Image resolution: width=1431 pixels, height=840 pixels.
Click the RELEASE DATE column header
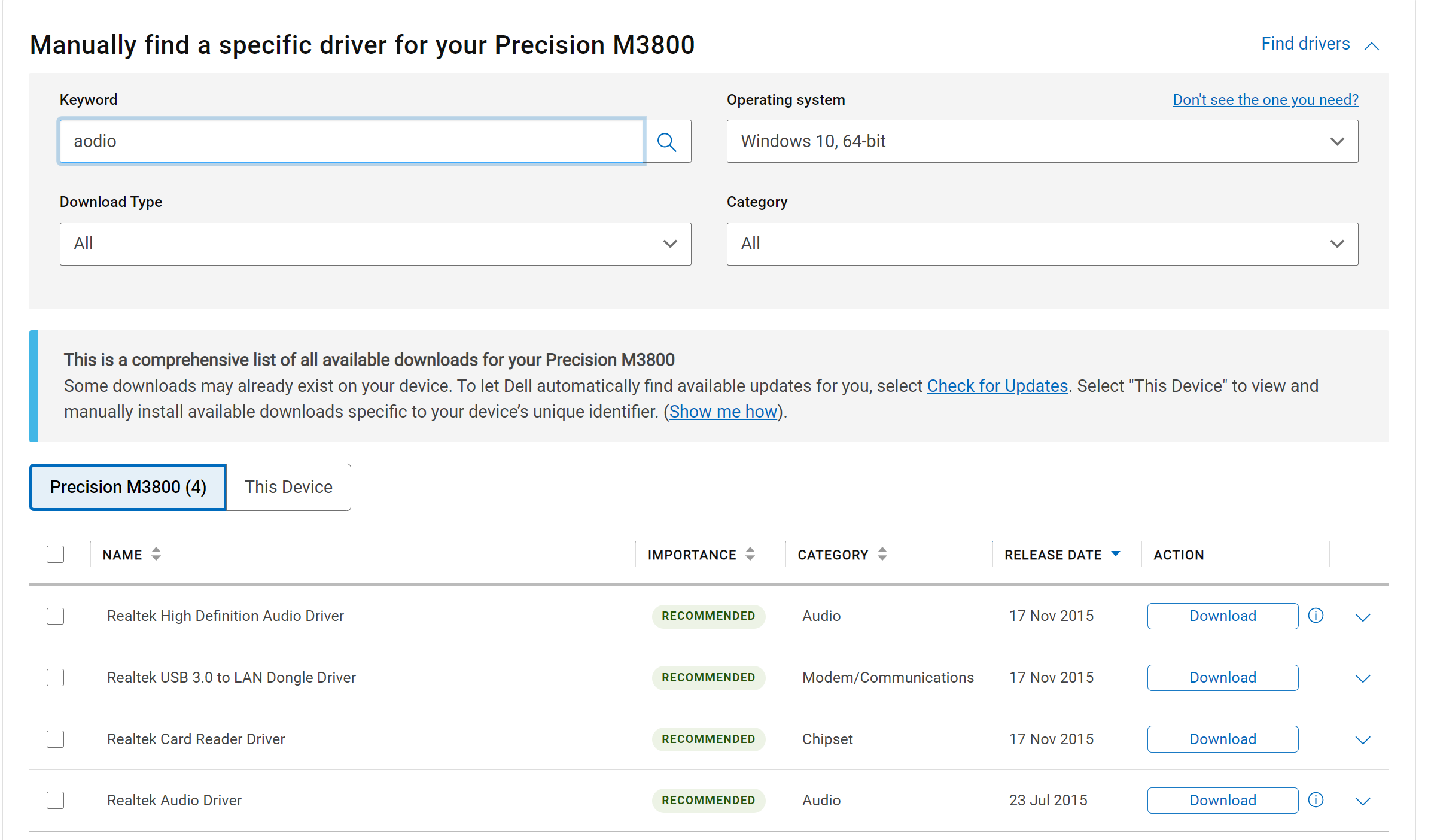tap(1053, 555)
